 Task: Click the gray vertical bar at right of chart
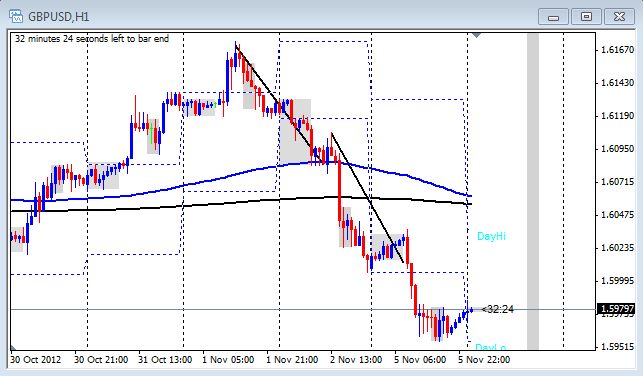[x=533, y=191]
